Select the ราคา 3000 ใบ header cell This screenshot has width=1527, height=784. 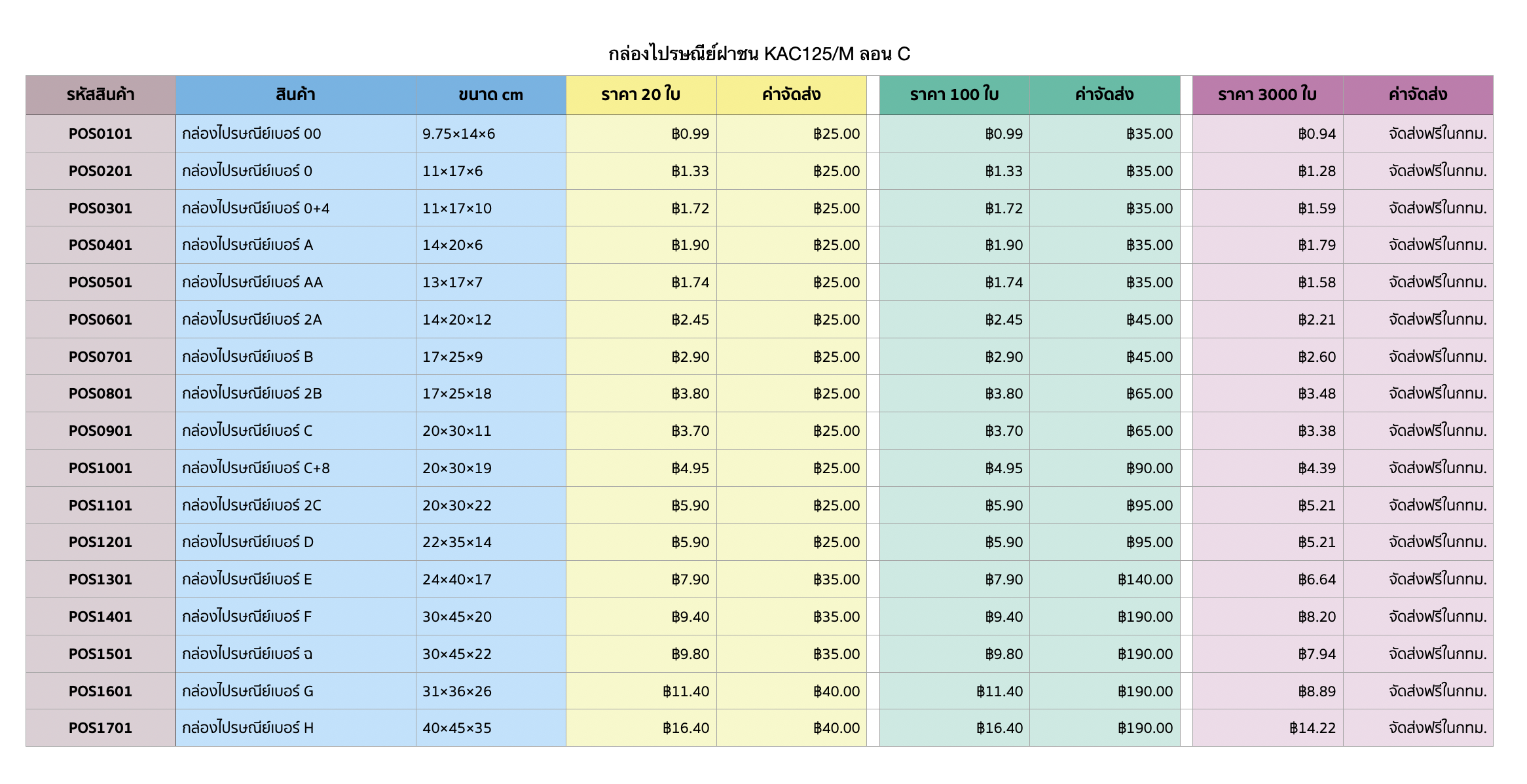1267,95
